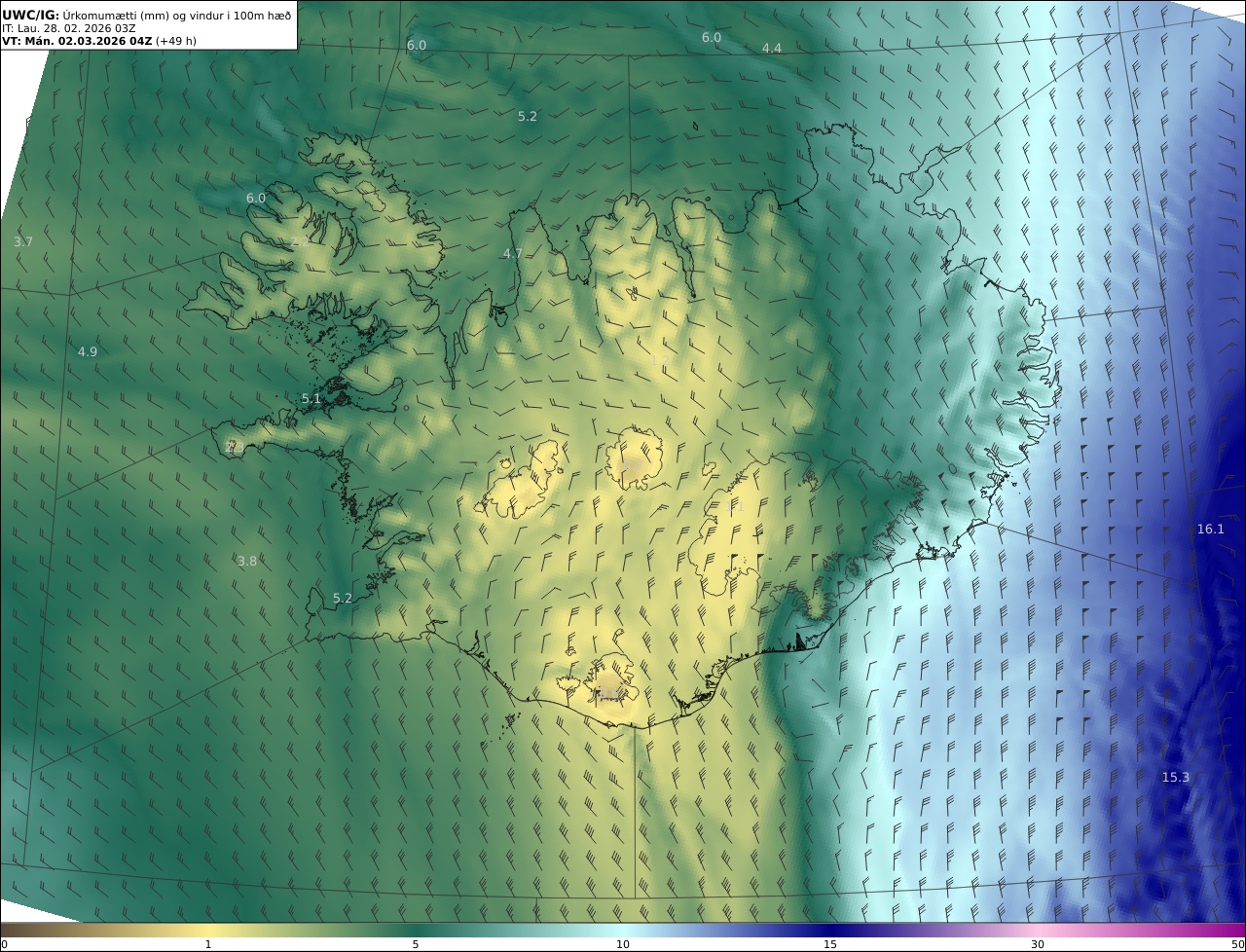Click the 4.9 value west of Iceland
Image resolution: width=1246 pixels, height=952 pixels.
point(88,351)
